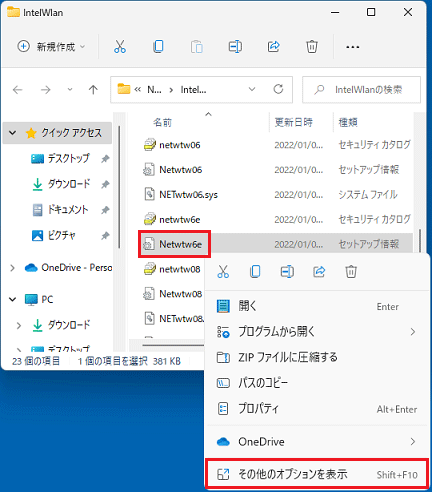Click Share icon in the context menu
Viewport: 432px width, 492px height.
pyautogui.click(x=319, y=271)
